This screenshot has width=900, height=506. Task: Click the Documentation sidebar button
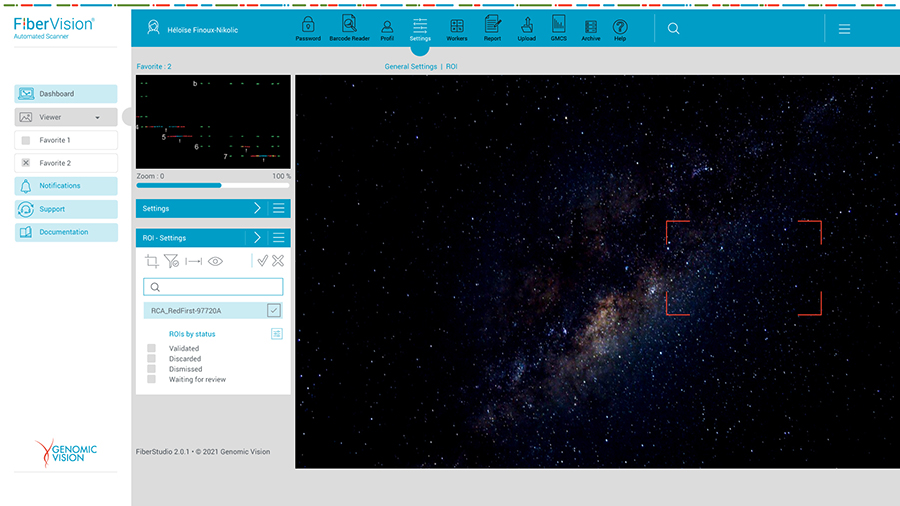tap(66, 232)
